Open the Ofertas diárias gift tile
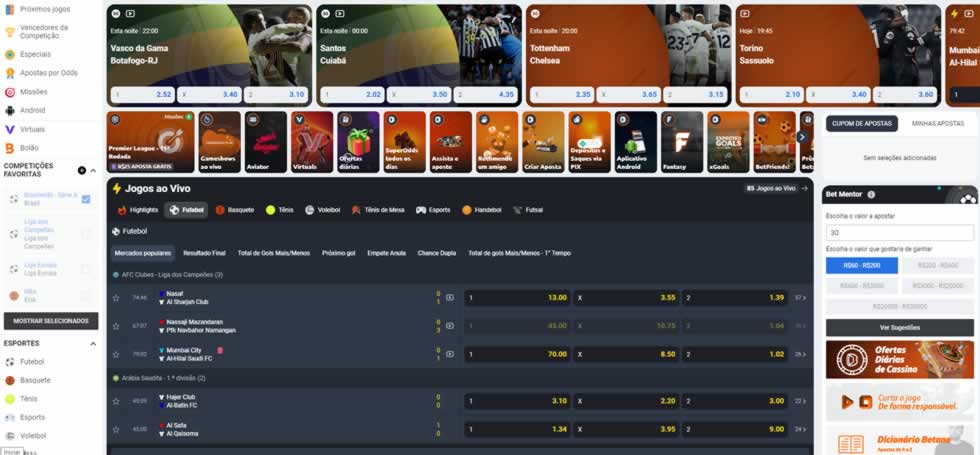 [x=358, y=142]
